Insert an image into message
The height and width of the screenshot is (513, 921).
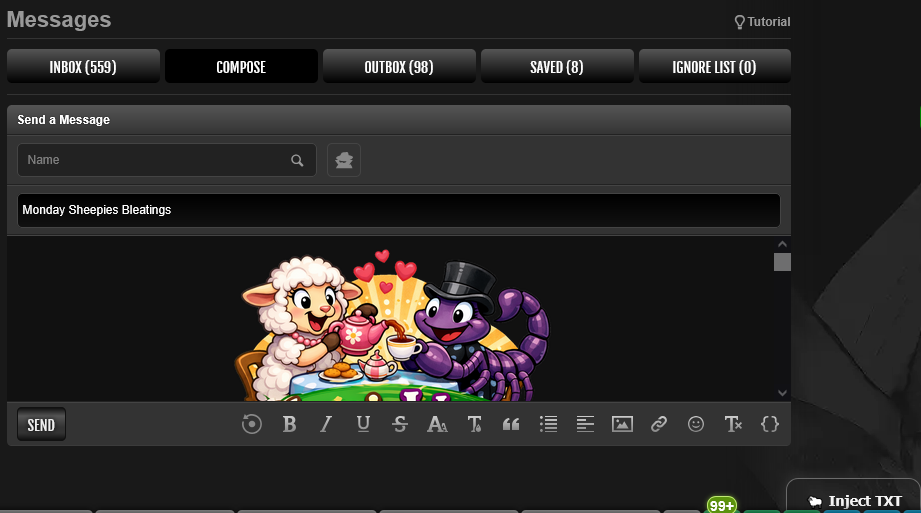coord(622,424)
